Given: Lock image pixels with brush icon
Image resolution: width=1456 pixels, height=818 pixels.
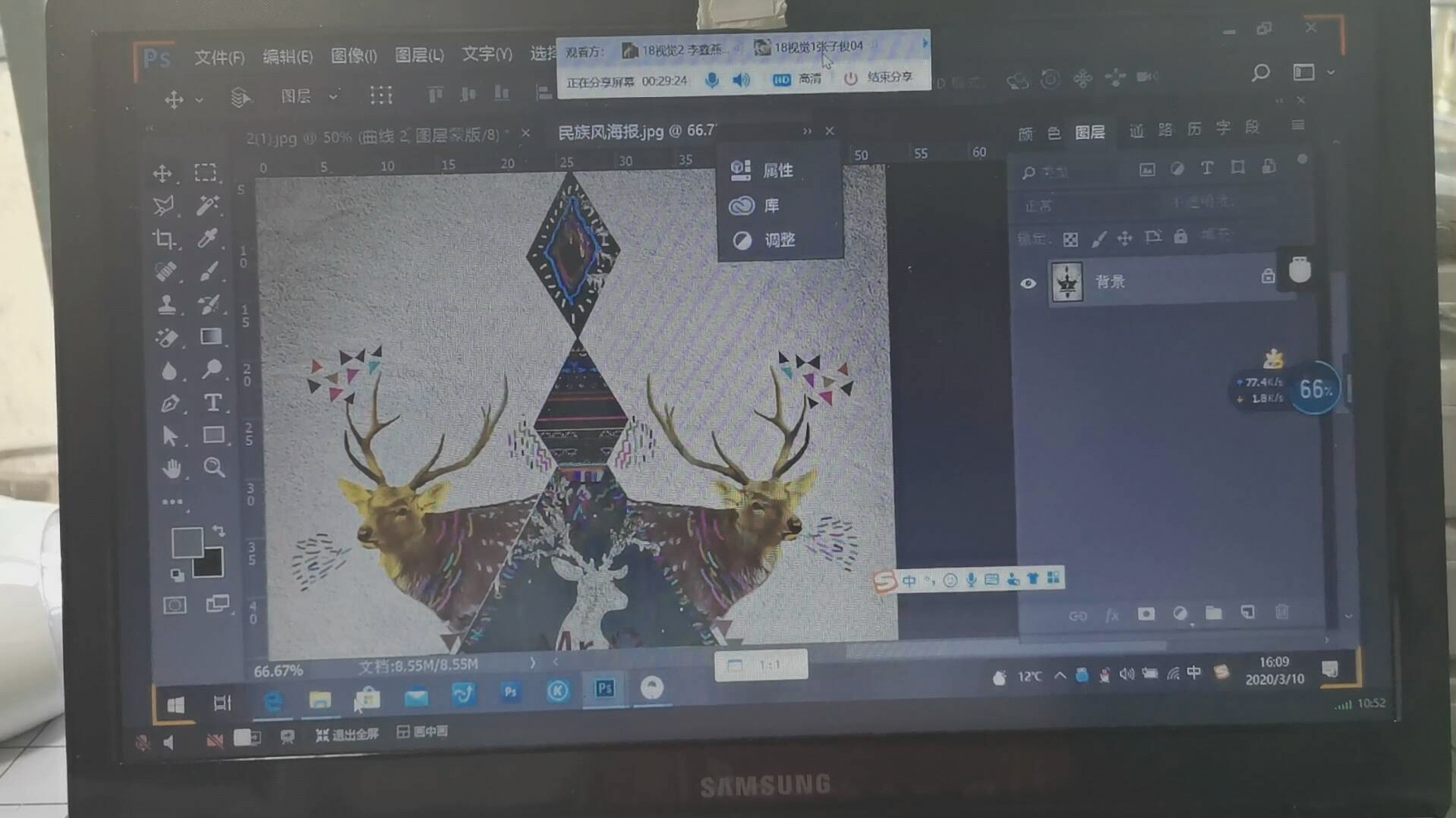Looking at the screenshot, I should click(1098, 239).
